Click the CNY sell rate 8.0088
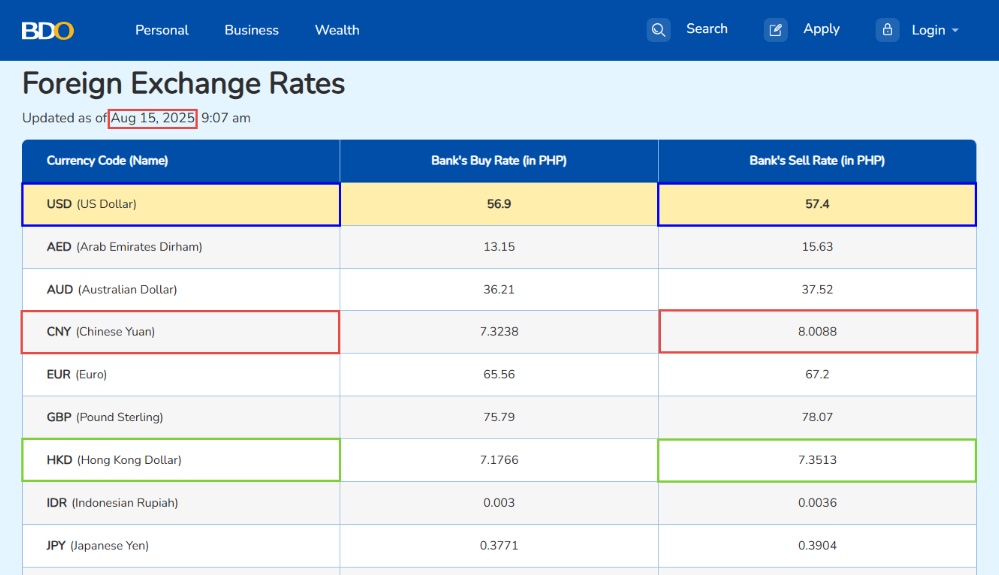This screenshot has height=575, width=999. click(818, 331)
